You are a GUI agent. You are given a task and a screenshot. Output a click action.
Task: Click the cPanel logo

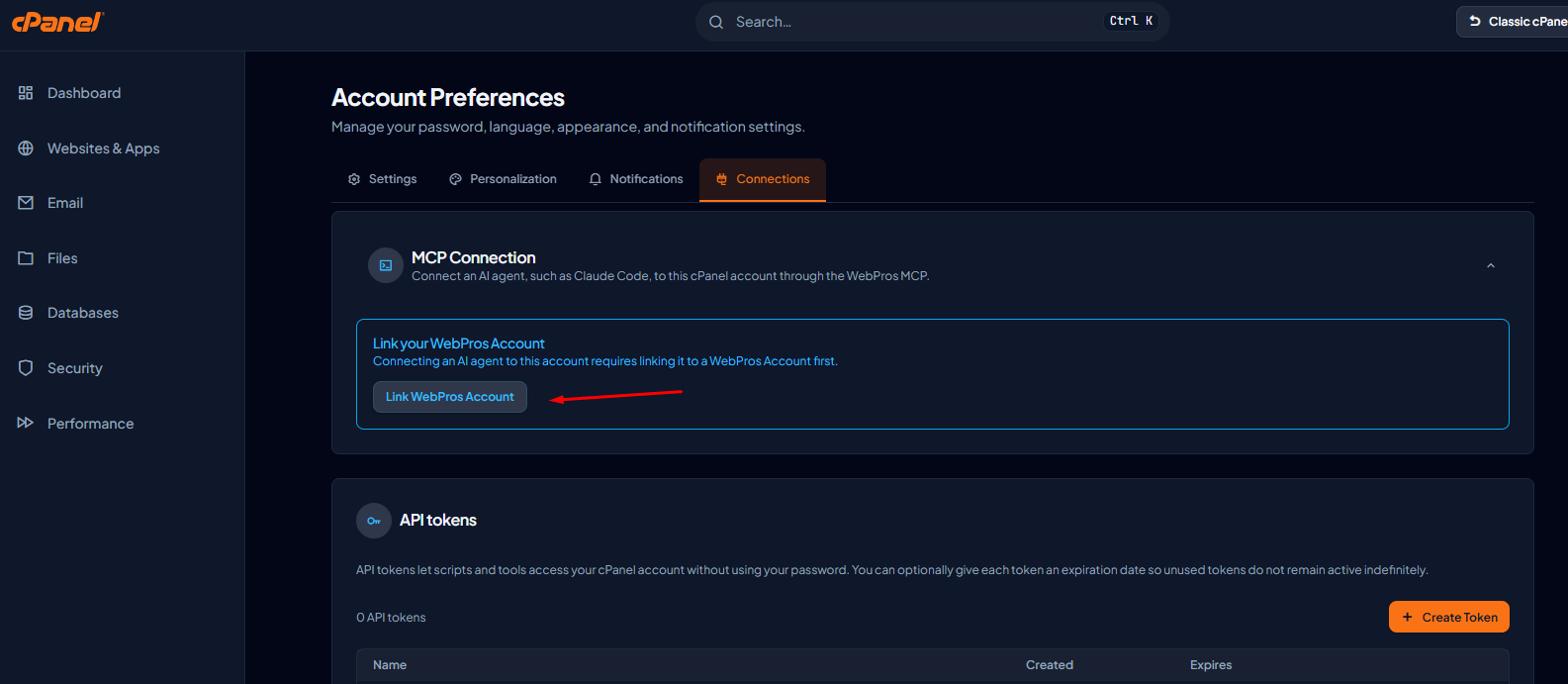pyautogui.click(x=57, y=22)
